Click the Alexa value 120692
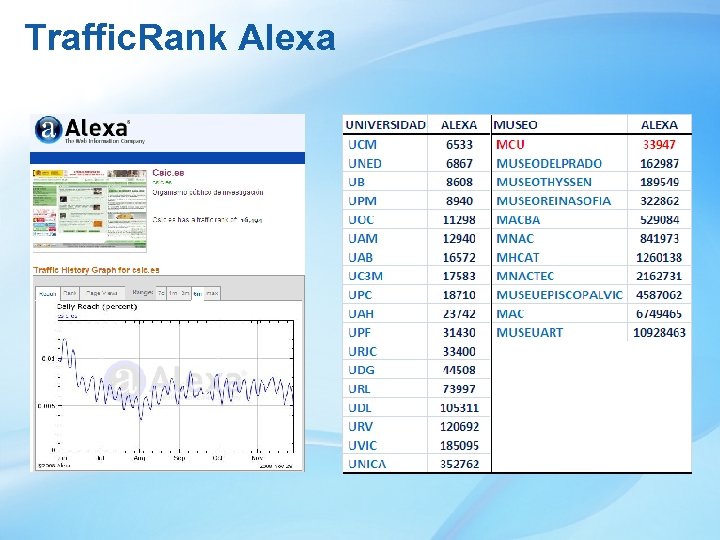Image resolution: width=720 pixels, height=540 pixels. [x=459, y=427]
